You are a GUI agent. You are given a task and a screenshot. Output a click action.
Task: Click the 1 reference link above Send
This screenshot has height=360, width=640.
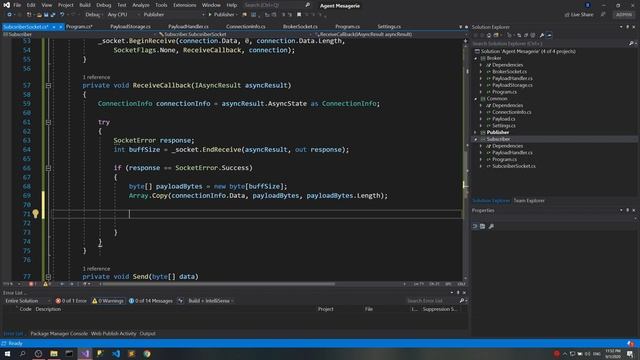click(x=96, y=269)
